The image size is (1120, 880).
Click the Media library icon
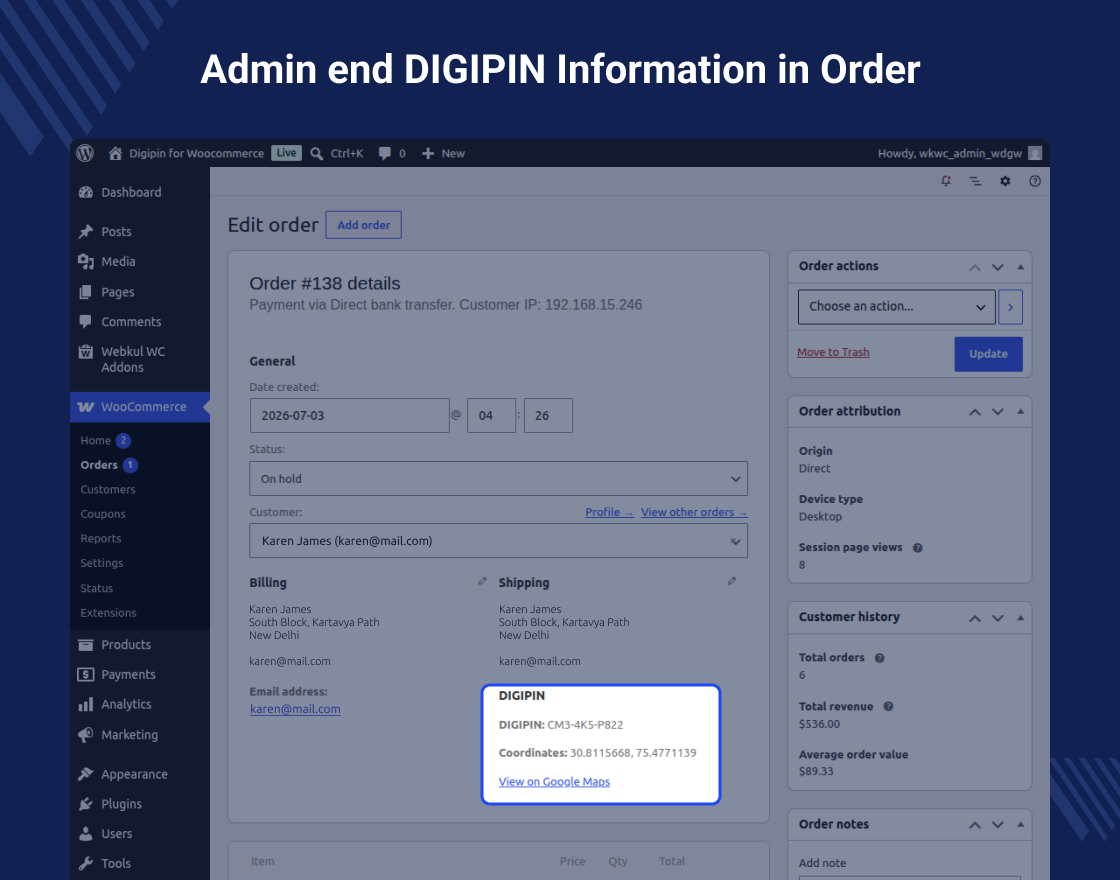tap(86, 261)
